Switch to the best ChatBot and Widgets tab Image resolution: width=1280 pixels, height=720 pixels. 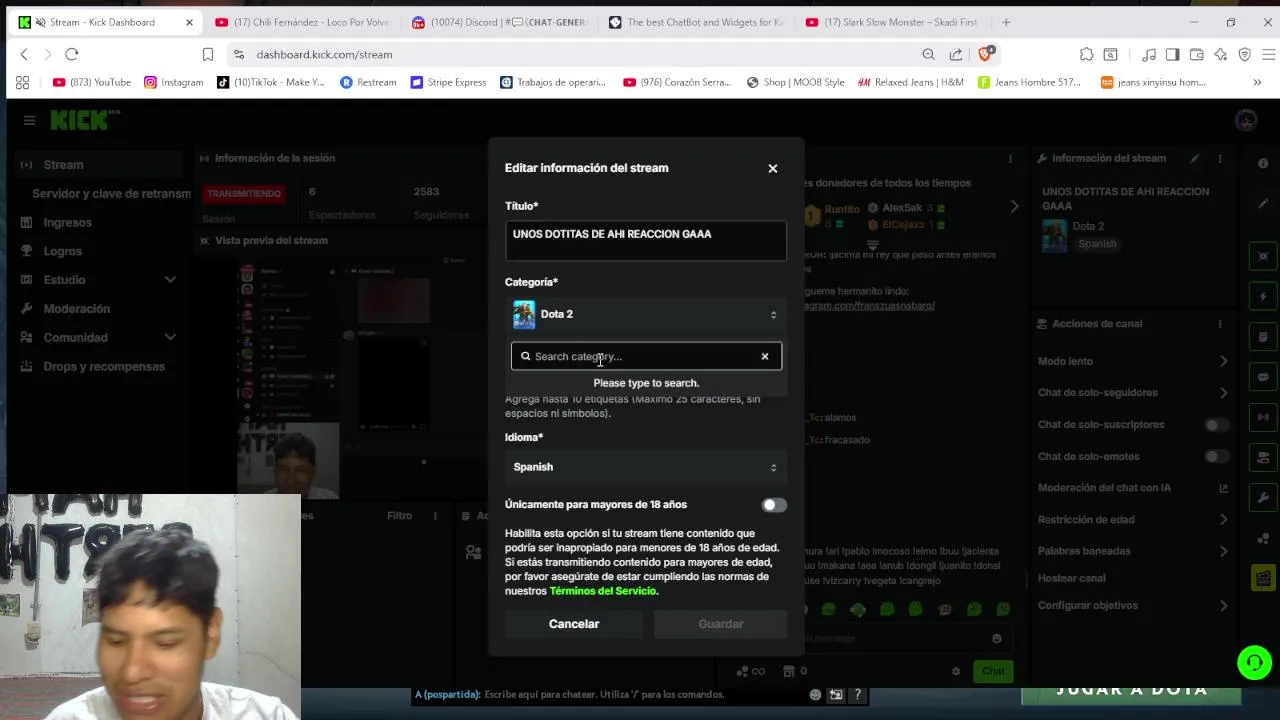[x=698, y=22]
